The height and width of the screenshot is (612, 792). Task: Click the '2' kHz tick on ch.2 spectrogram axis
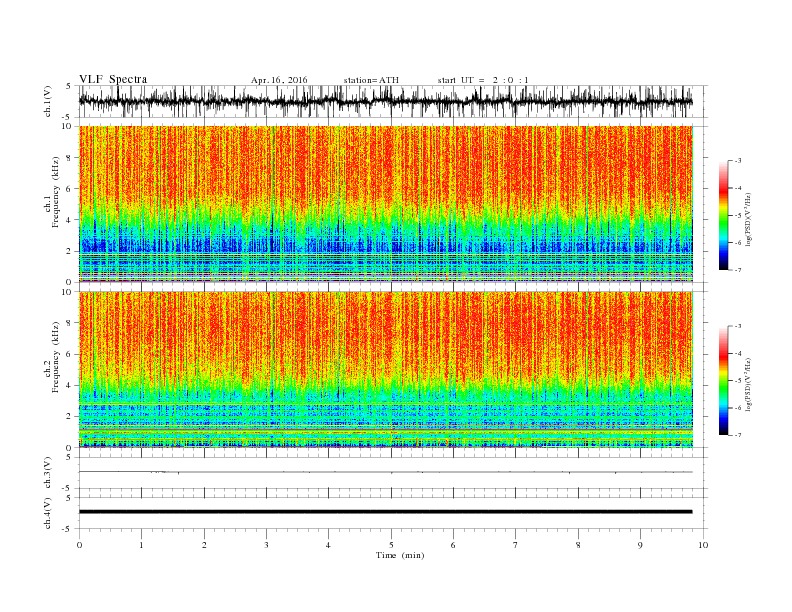coord(69,417)
